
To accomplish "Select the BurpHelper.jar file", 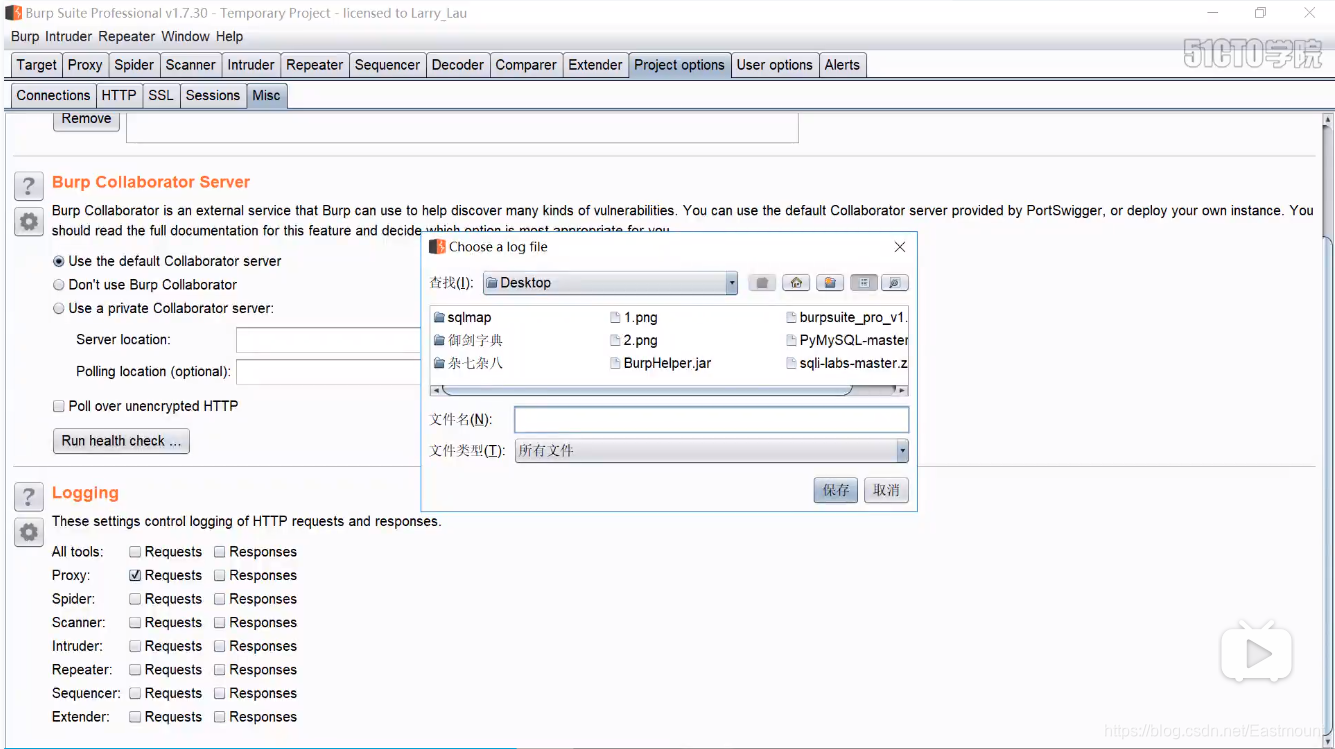I will [x=661, y=363].
